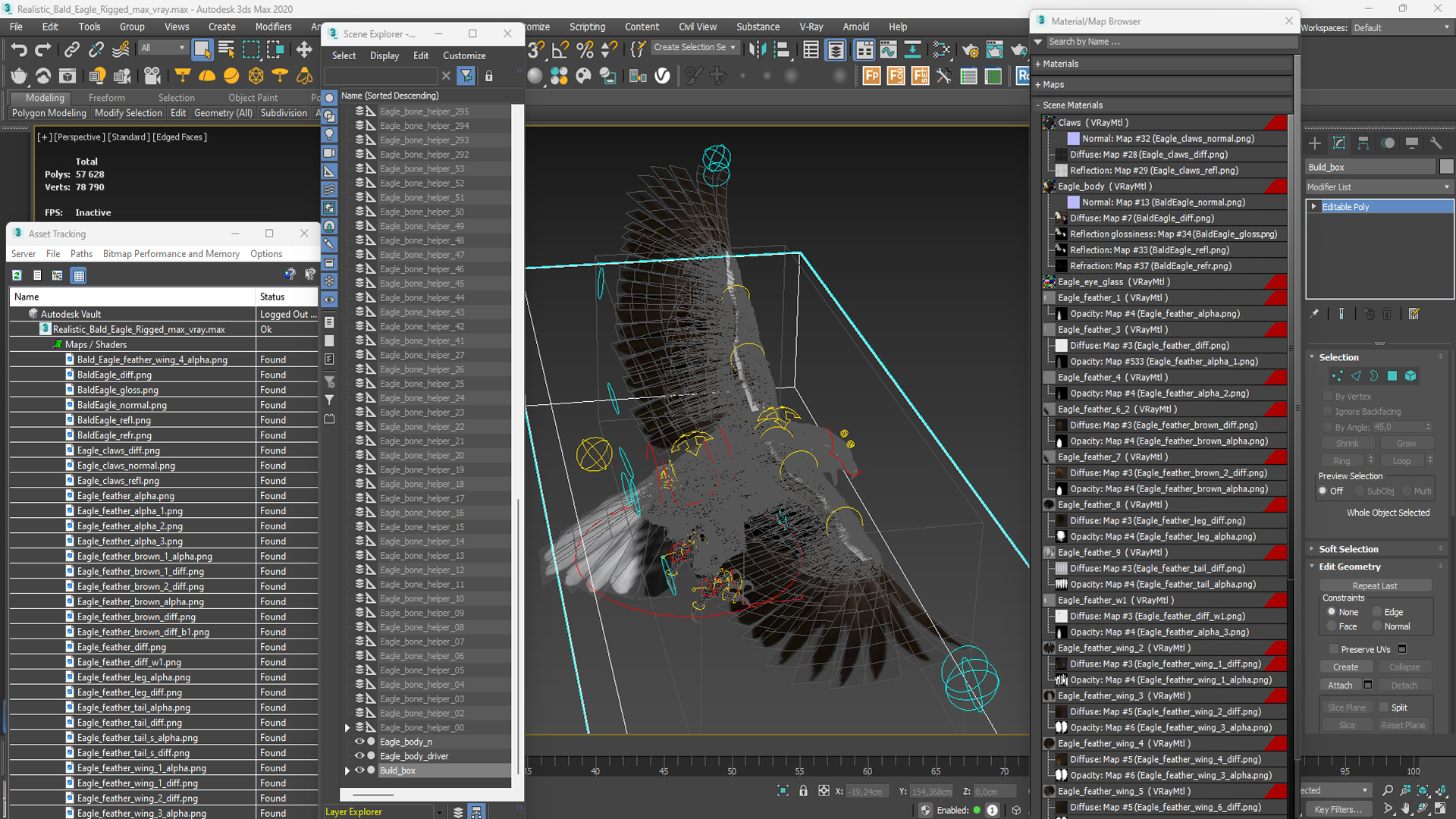Activate the Select and Move tool
Screen dimensions: 1456x819
tap(304, 50)
